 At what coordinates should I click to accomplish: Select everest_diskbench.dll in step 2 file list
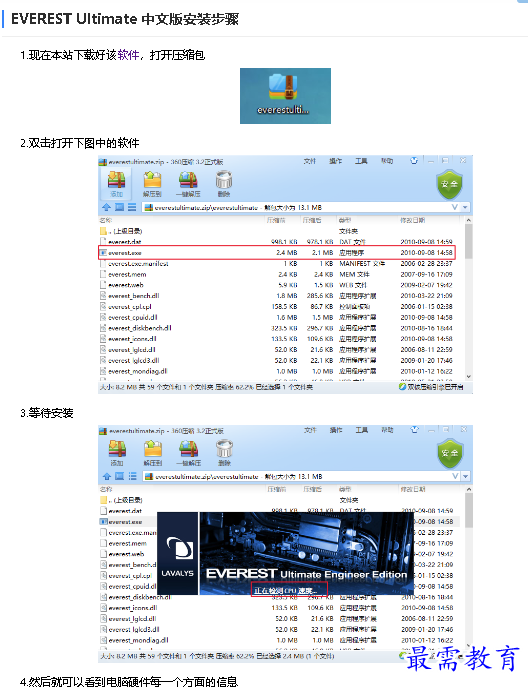click(x=281, y=328)
